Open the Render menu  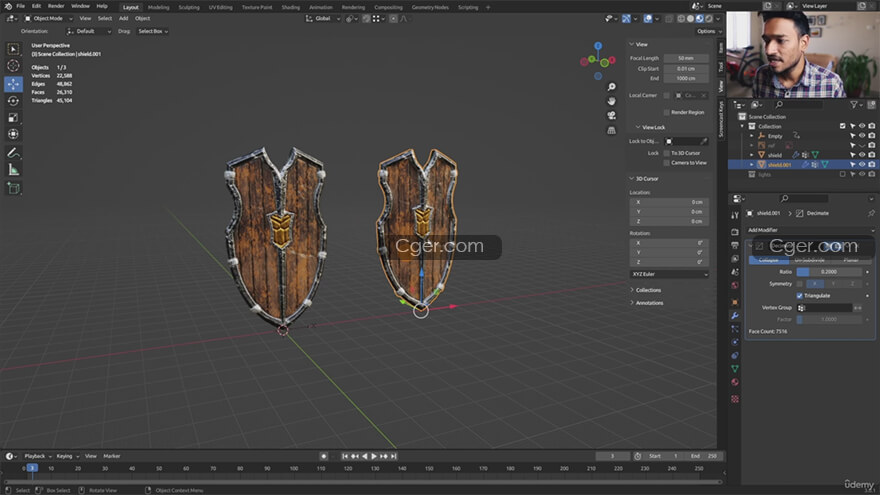(56, 6)
